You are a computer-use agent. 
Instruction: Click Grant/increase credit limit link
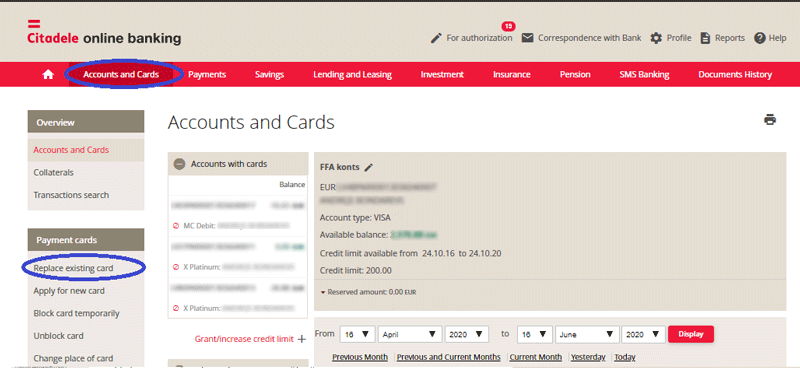244,339
